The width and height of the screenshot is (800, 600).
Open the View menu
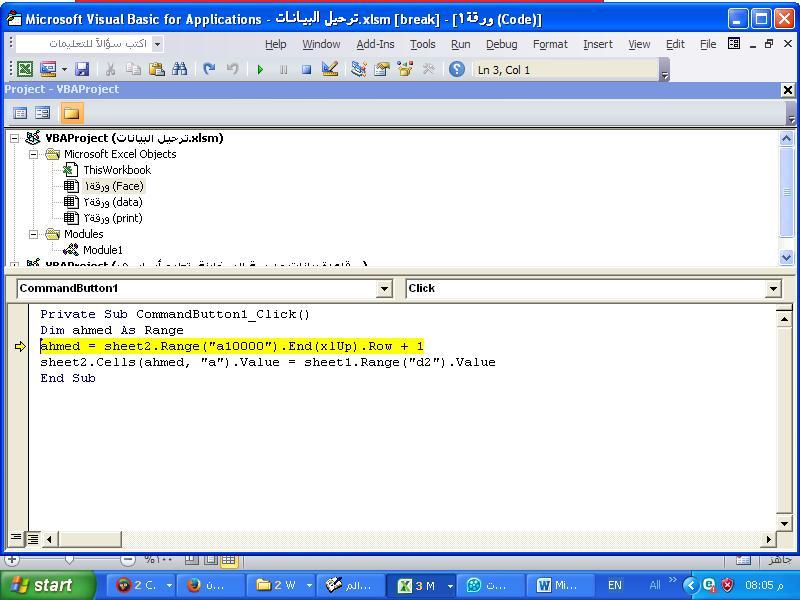pos(639,44)
